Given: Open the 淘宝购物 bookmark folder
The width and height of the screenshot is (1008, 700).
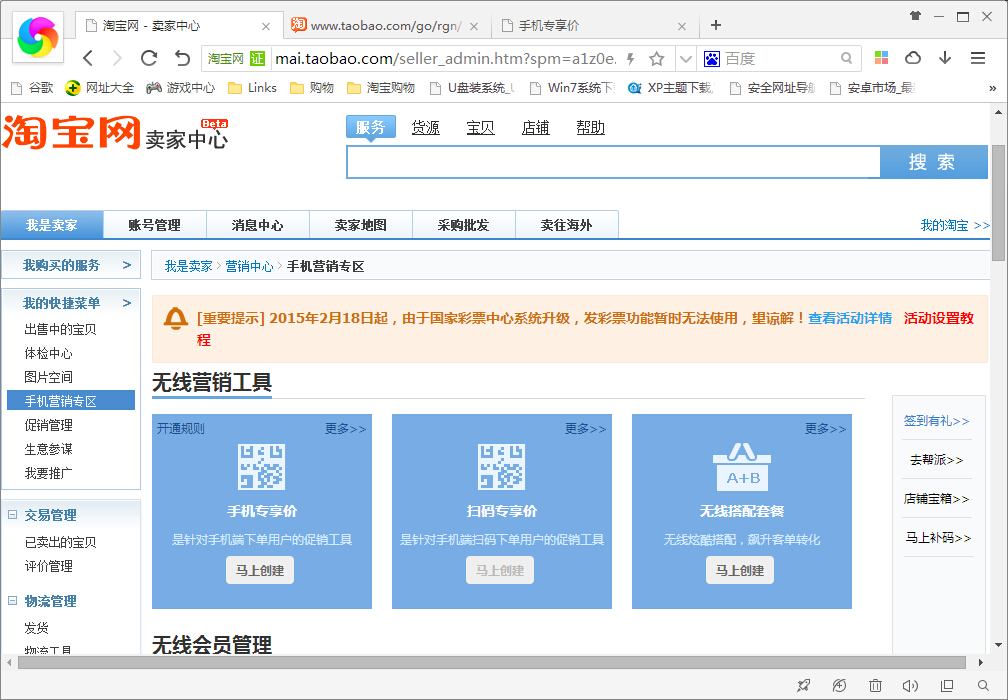Looking at the screenshot, I should click(x=381, y=88).
